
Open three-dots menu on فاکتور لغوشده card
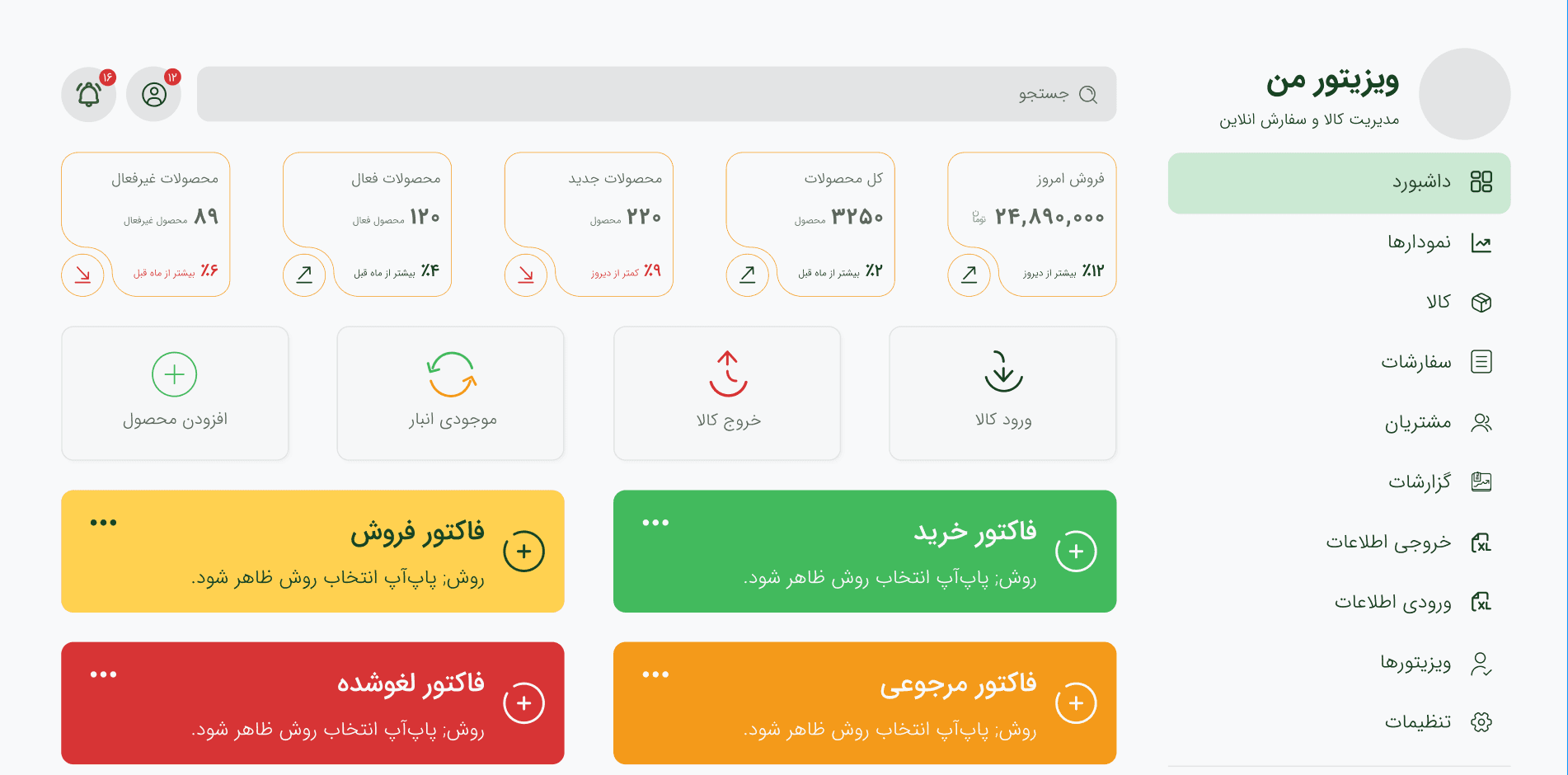[x=103, y=674]
